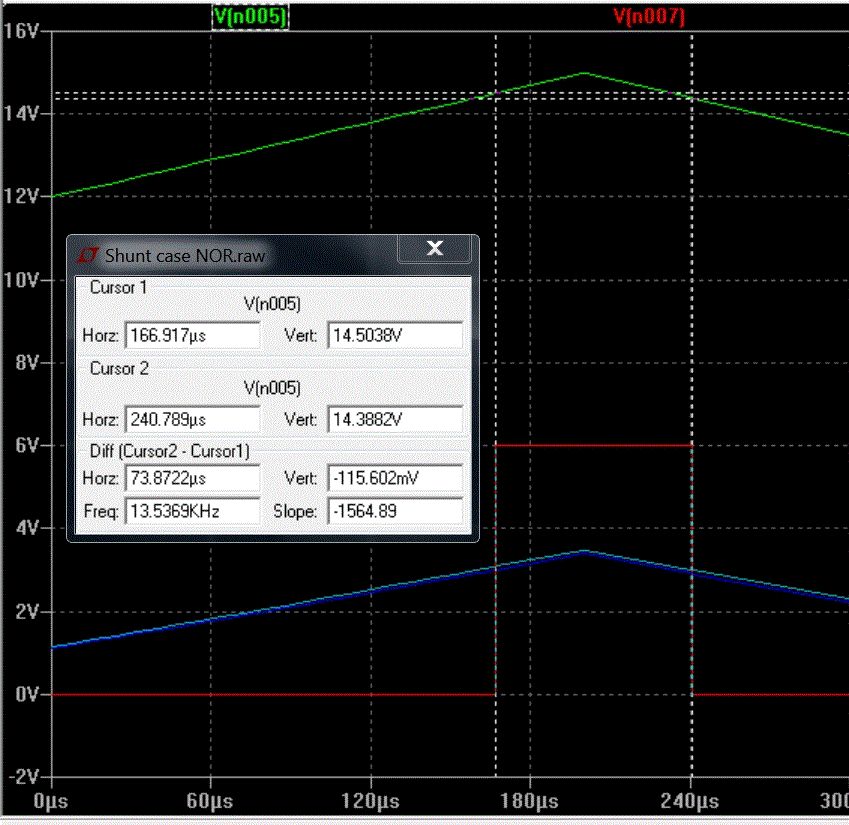The width and height of the screenshot is (849, 825).
Task: Click the LTspice icon in dialog title bar
Action: [88, 255]
